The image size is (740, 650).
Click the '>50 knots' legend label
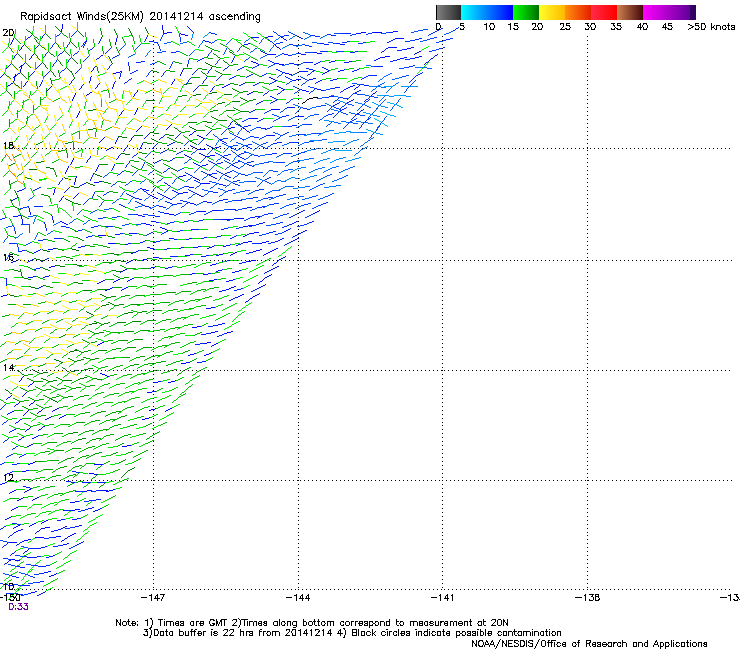click(x=711, y=27)
